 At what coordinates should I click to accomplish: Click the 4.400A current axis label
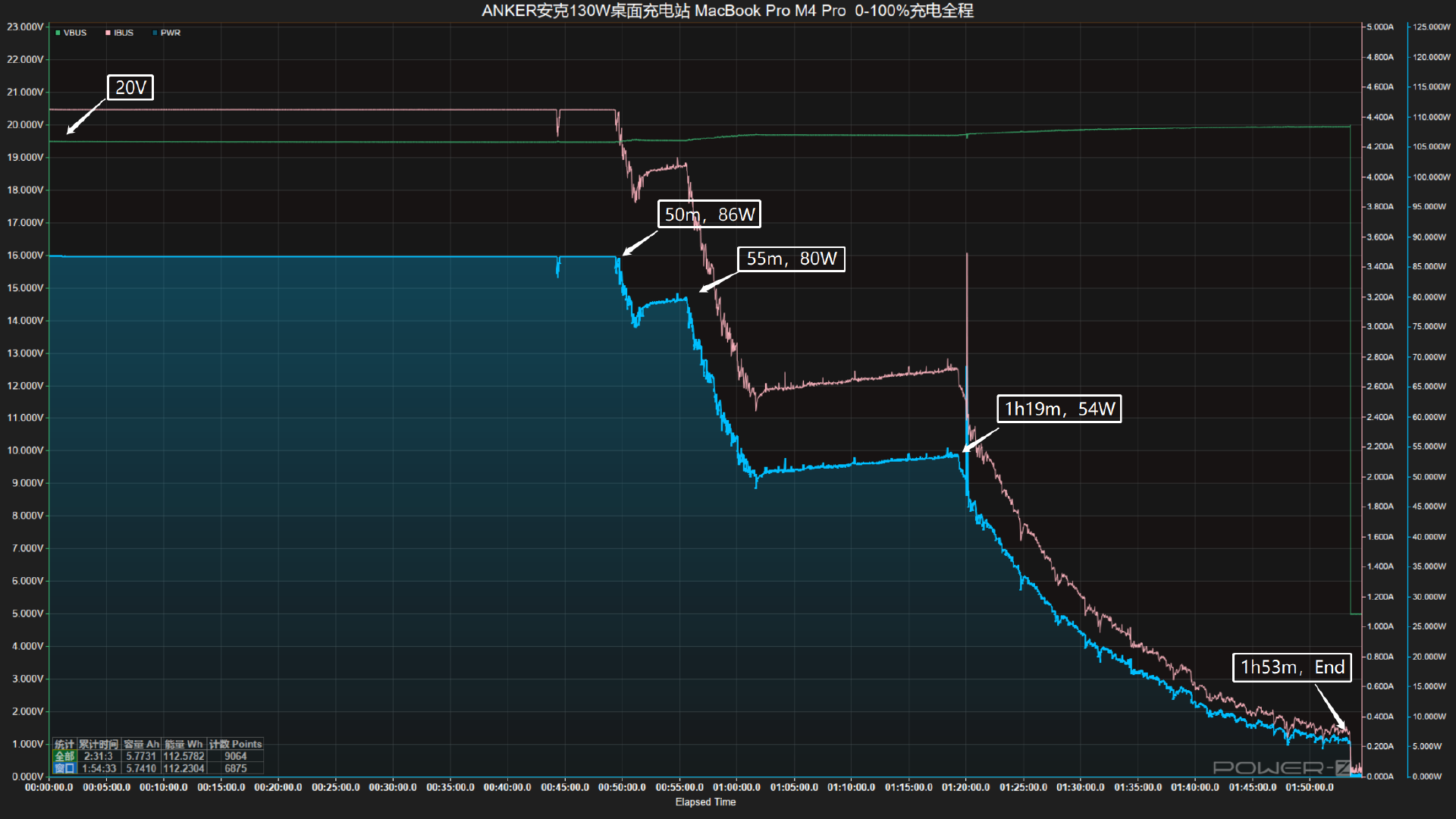(1380, 117)
